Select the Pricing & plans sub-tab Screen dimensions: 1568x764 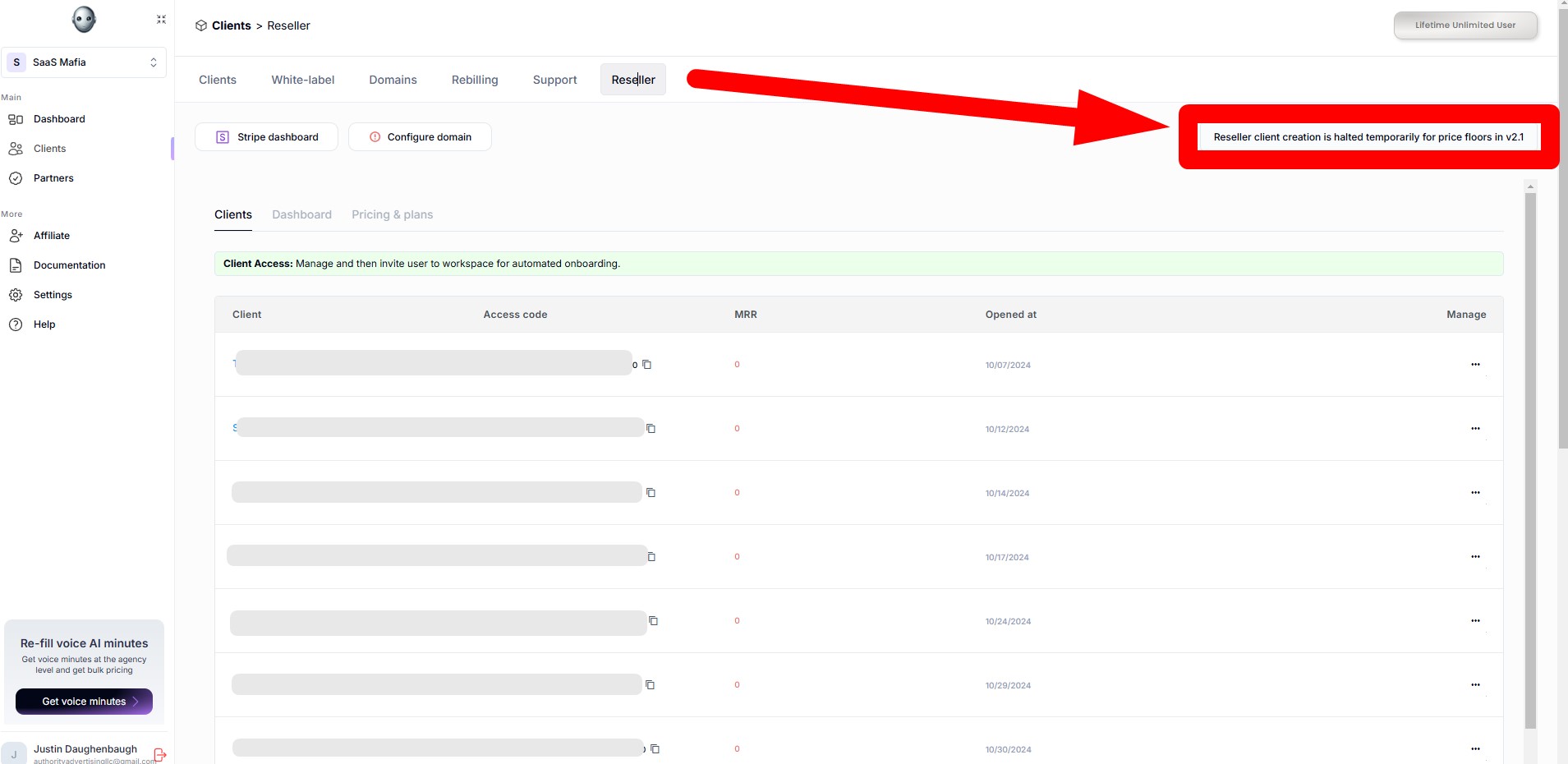point(392,214)
